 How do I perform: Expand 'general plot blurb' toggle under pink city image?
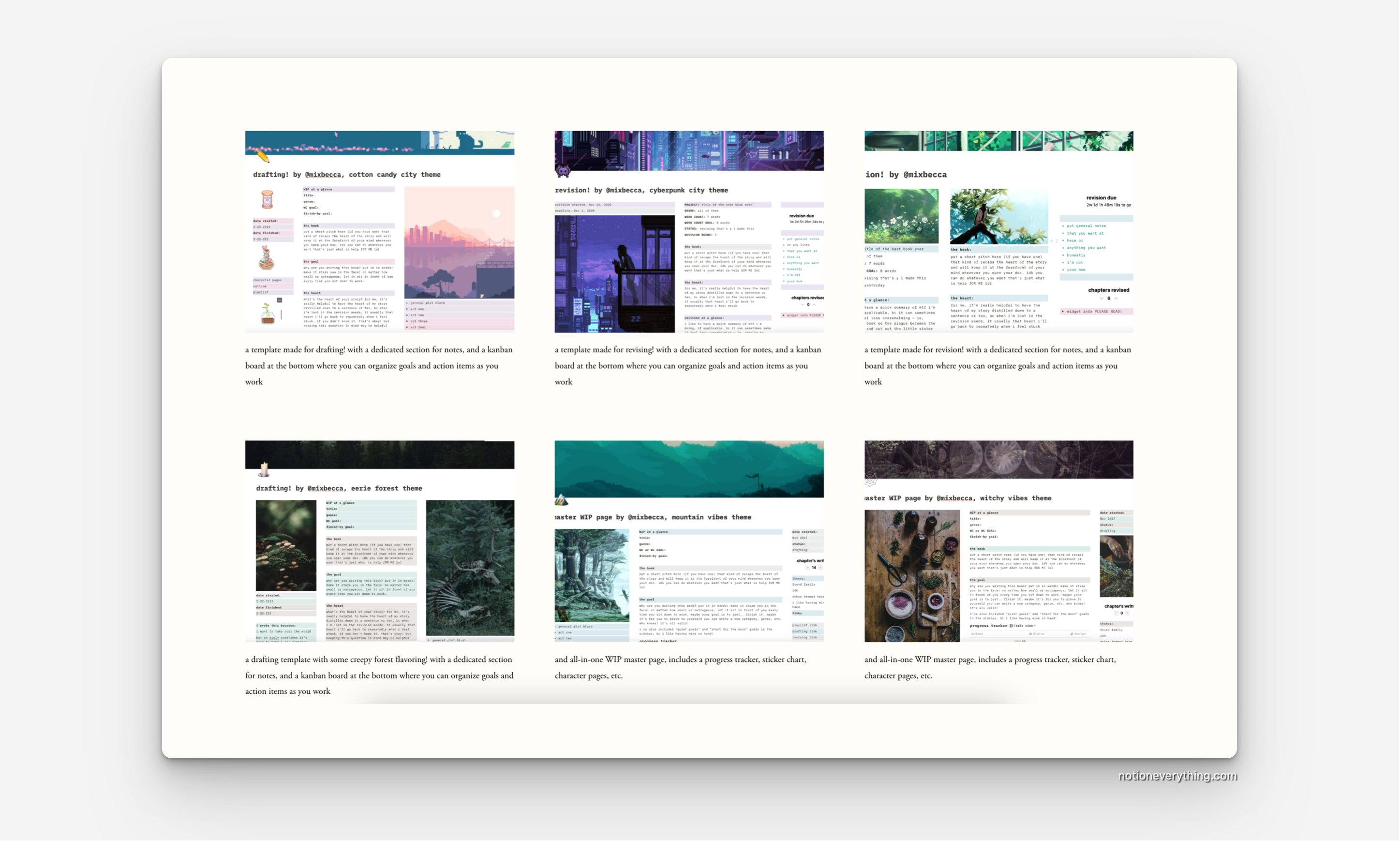point(407,302)
